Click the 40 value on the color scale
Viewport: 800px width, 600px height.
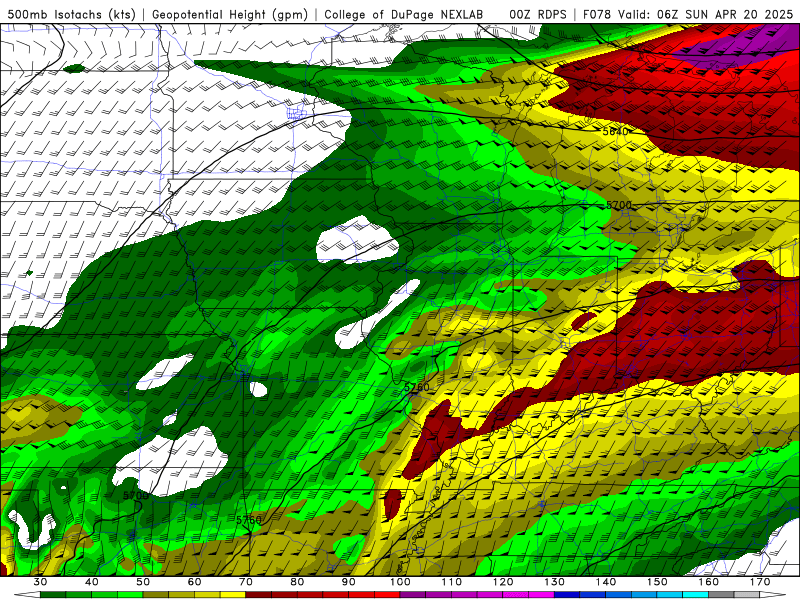tap(92, 582)
